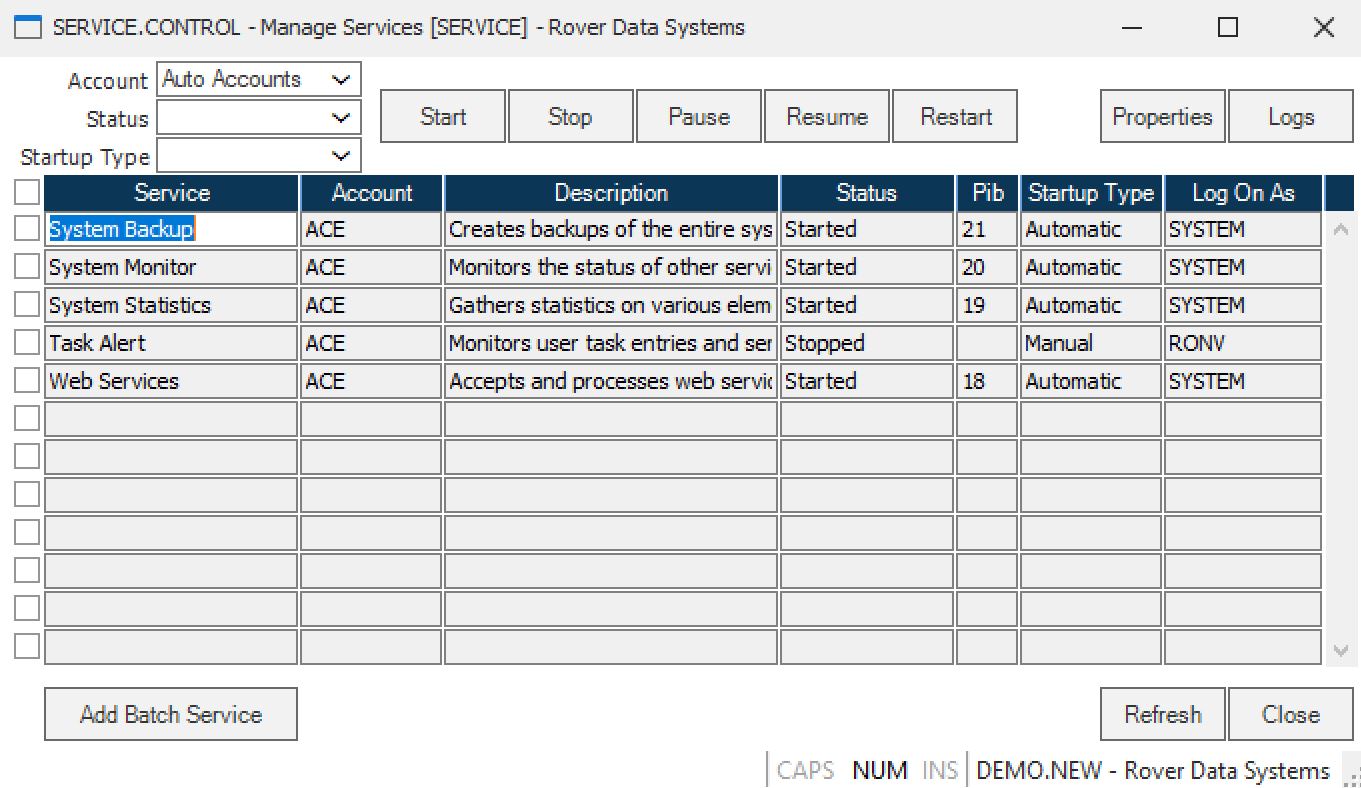Open Properties for the selected service
Image resolution: width=1361 pixels, height=788 pixels.
coord(1161,116)
